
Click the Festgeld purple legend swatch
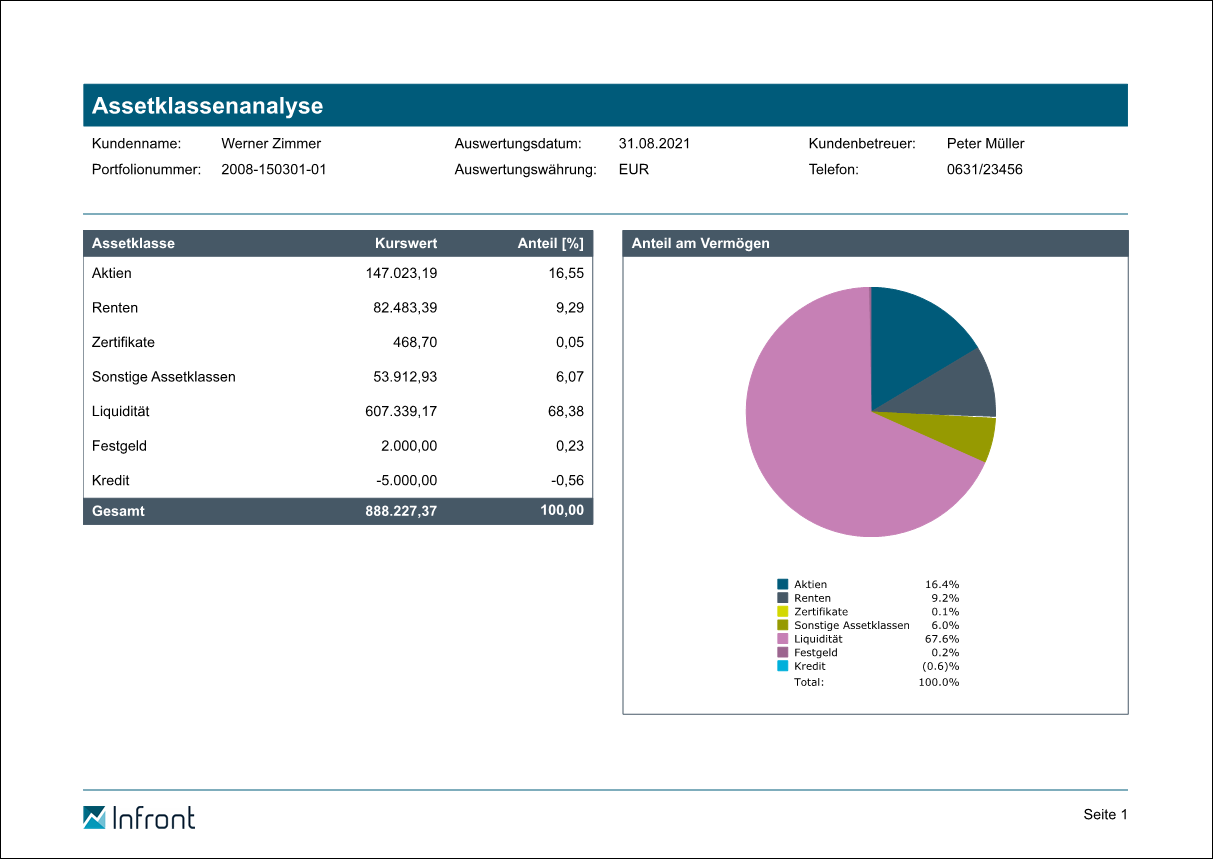coord(783,652)
